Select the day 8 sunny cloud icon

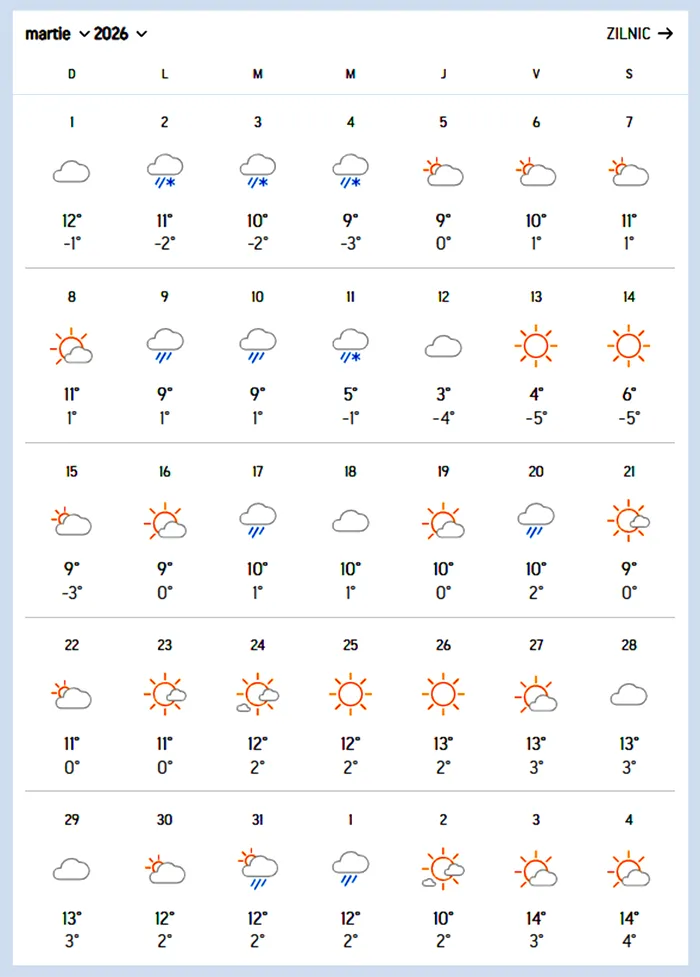[x=71, y=346]
